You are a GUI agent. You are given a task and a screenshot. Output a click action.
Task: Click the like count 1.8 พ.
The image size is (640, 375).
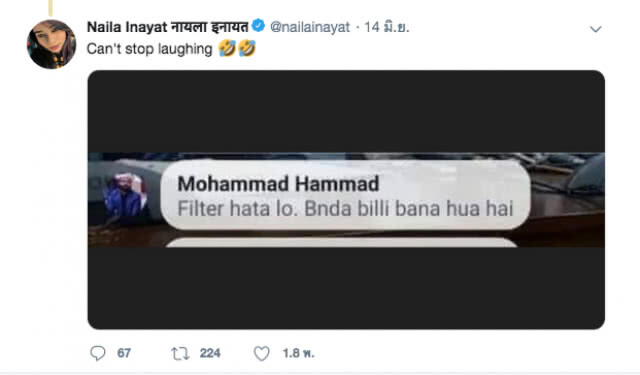click(x=298, y=353)
